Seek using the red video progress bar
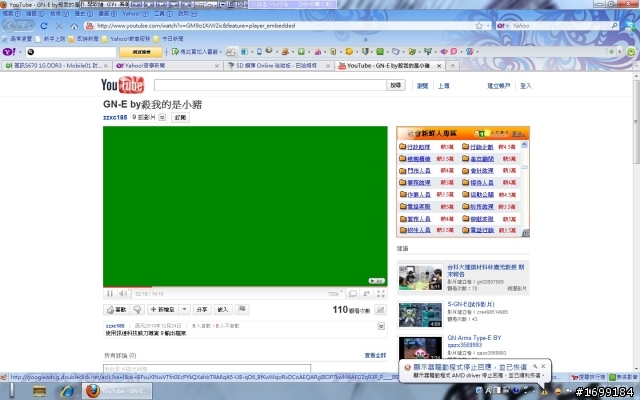640x400 pixels. point(245,287)
